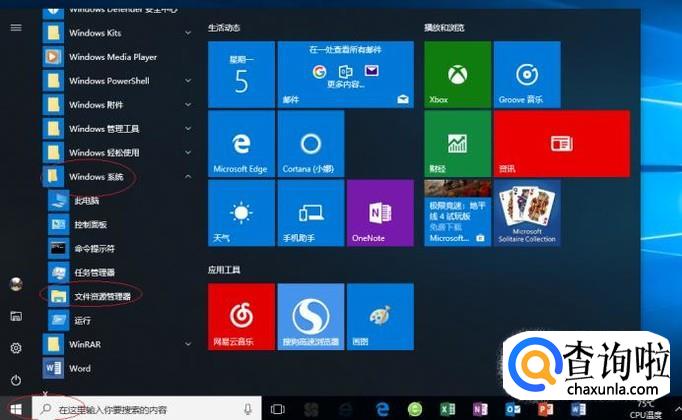
Task: Open the red 资讯 news tile
Action: point(562,144)
